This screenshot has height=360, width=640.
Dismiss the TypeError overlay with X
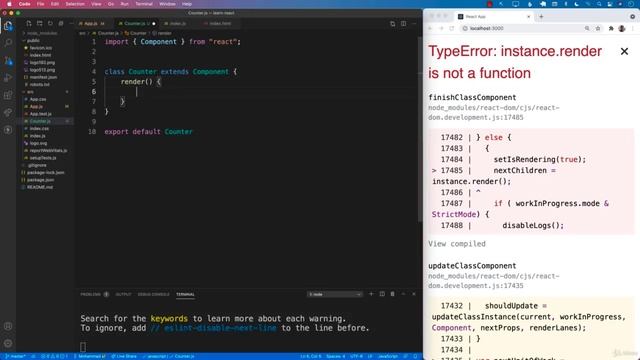click(x=624, y=51)
